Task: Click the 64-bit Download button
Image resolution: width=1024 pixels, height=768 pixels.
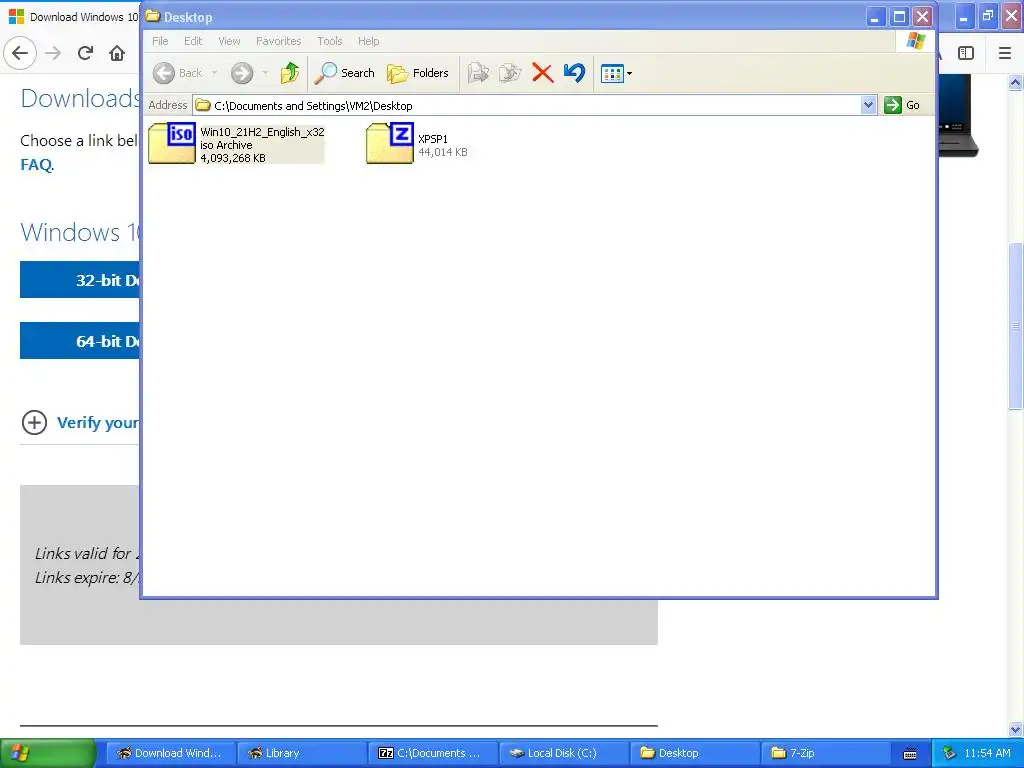Action: point(80,341)
